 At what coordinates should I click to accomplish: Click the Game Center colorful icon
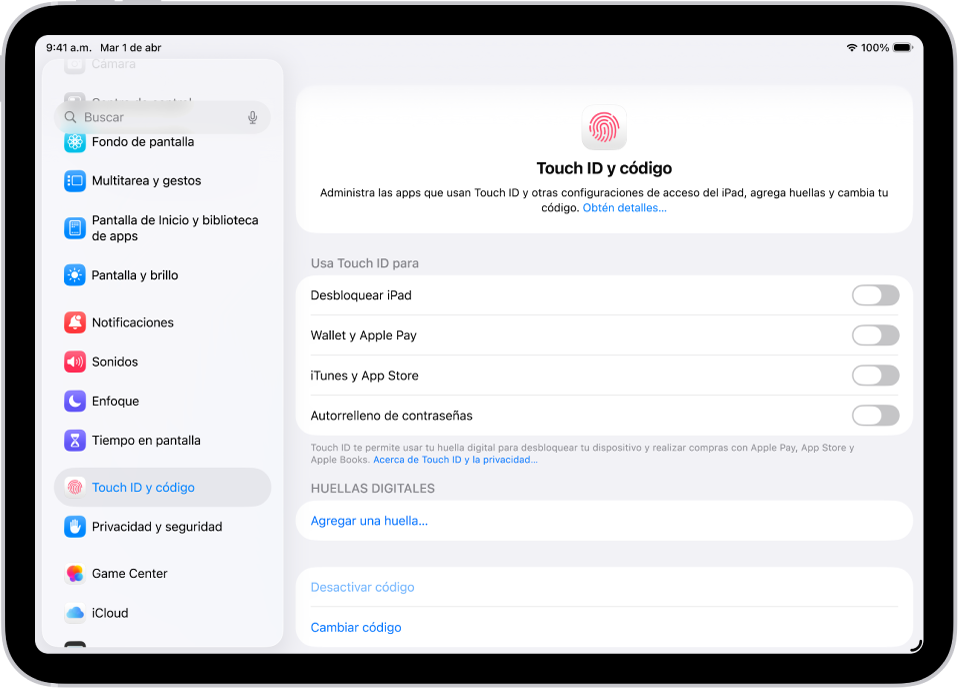pyautogui.click(x=75, y=574)
